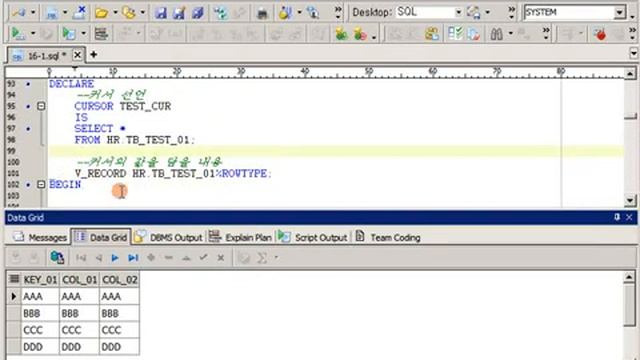The height and width of the screenshot is (360, 640).
Task: Click the minus delete record button
Action: click(169, 258)
